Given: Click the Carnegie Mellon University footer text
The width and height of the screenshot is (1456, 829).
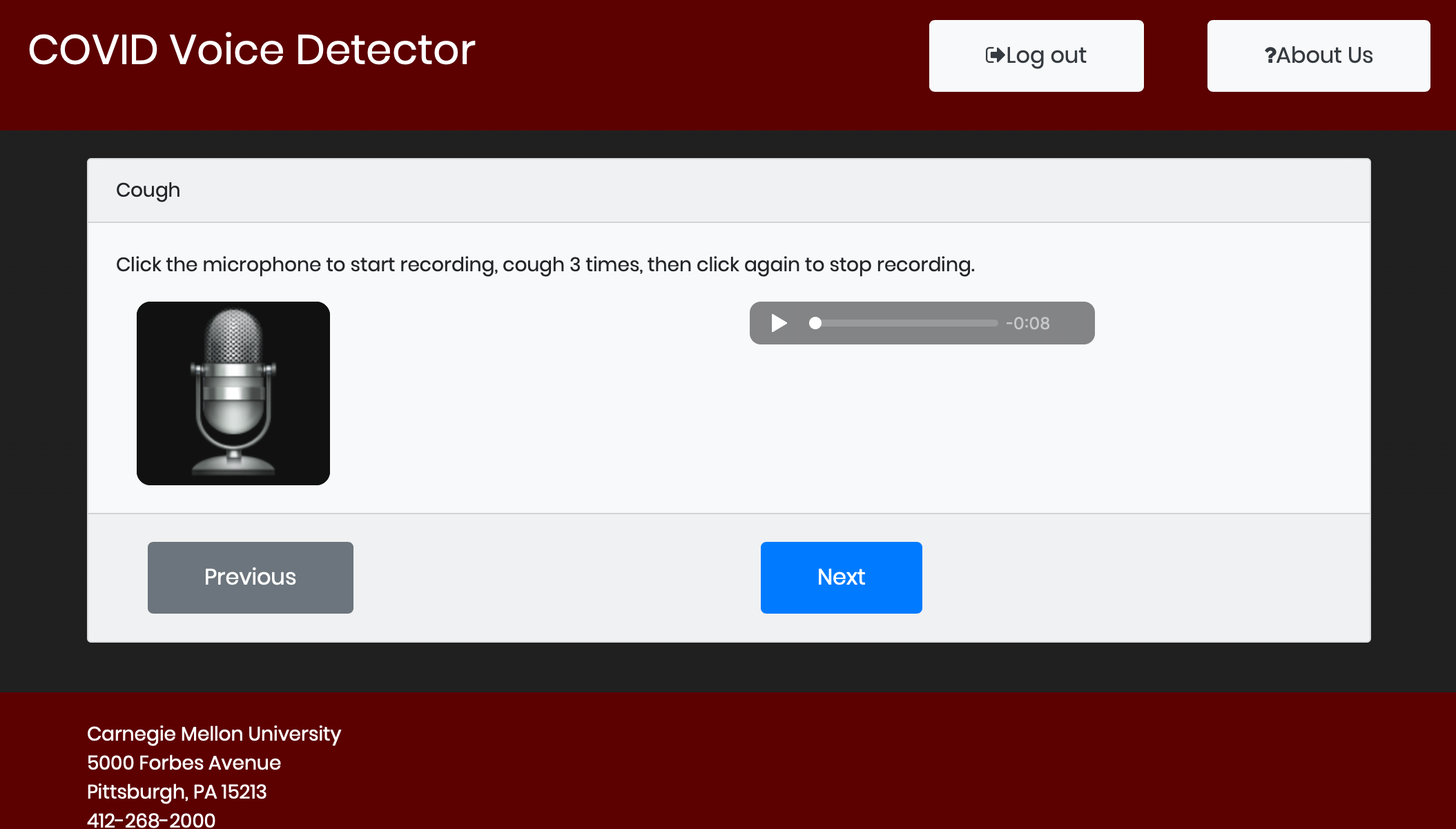Looking at the screenshot, I should point(213,734).
